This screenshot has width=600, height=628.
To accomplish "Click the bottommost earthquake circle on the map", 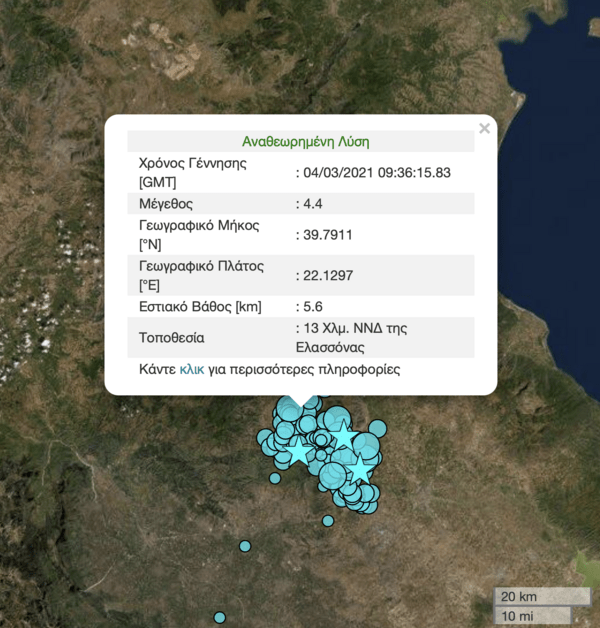I will 220,617.
